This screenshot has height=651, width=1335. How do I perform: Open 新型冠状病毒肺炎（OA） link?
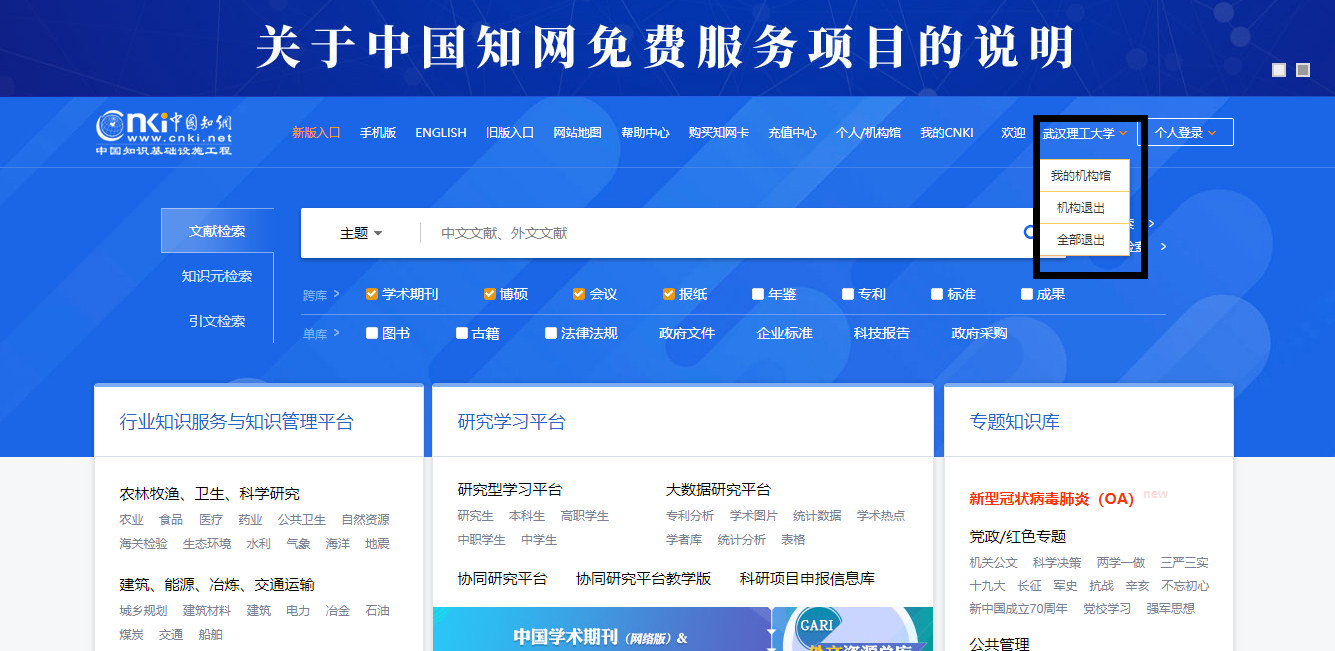[1051, 499]
